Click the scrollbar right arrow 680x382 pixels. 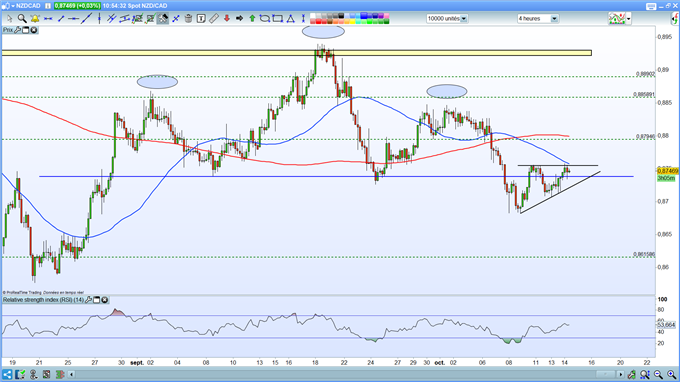pyautogui.click(x=621, y=374)
